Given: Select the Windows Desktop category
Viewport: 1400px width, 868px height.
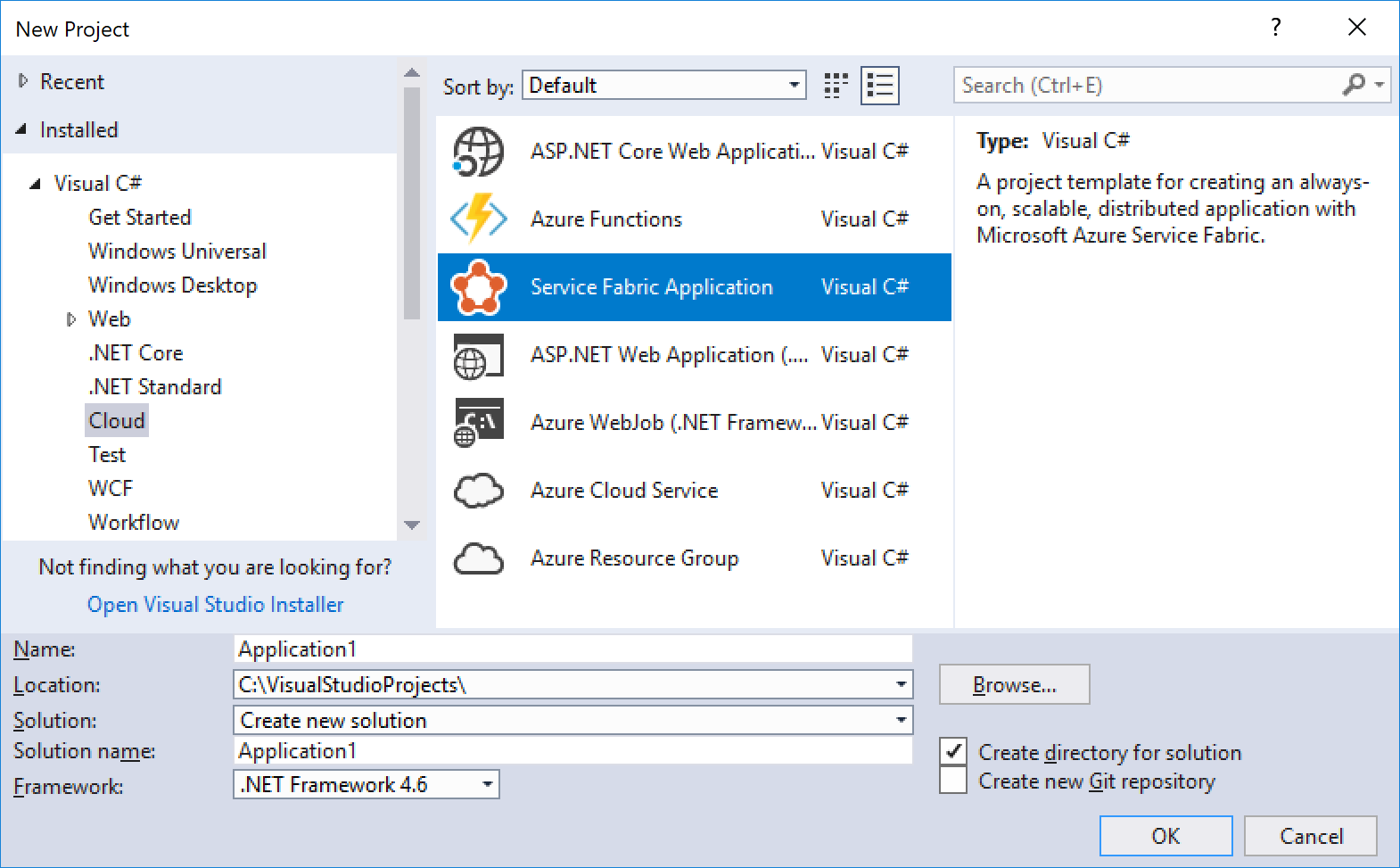Looking at the screenshot, I should pos(173,285).
